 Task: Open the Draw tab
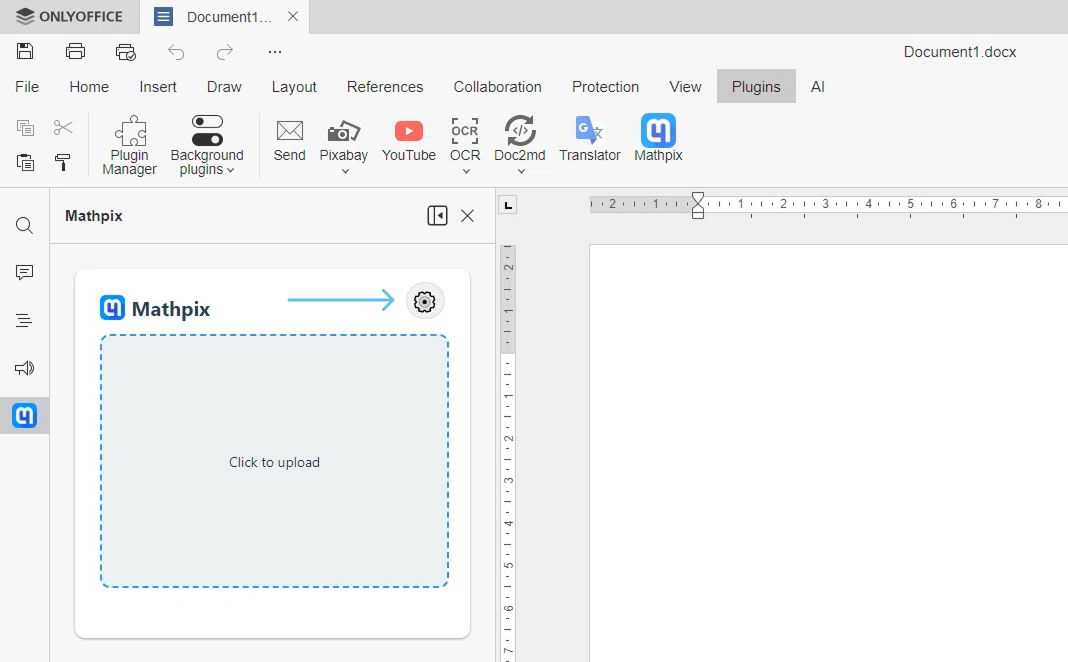(x=224, y=86)
